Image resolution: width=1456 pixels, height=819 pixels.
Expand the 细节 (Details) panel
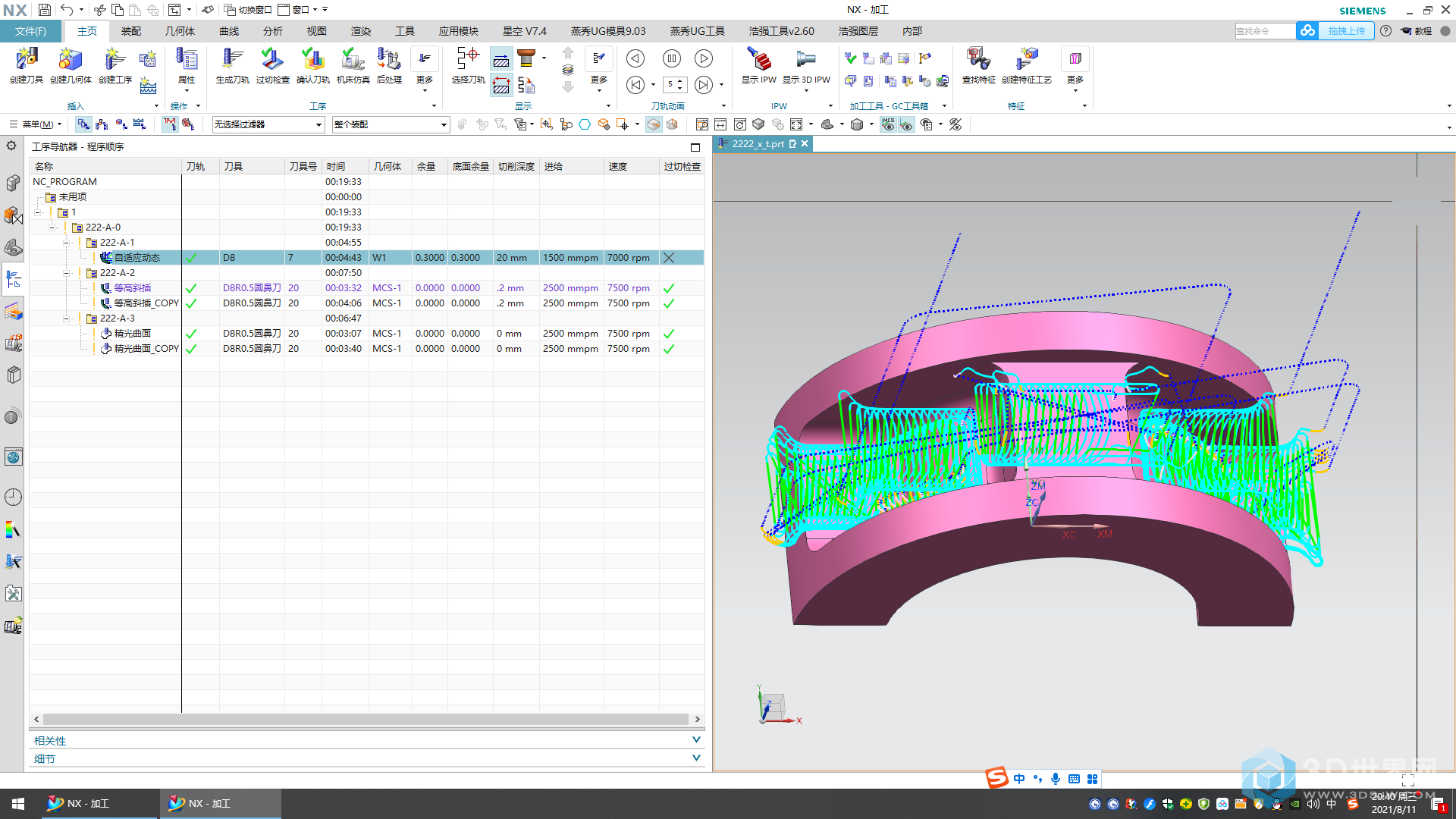pos(368,758)
